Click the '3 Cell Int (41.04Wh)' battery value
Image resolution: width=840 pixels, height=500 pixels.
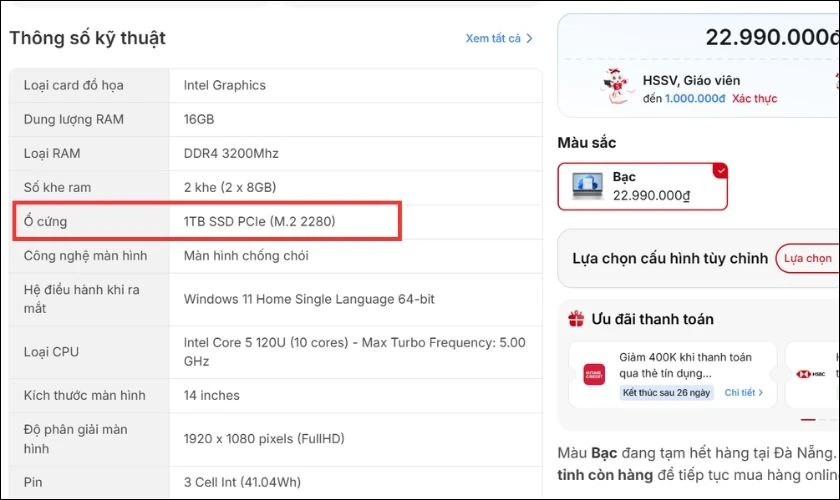click(x=242, y=482)
